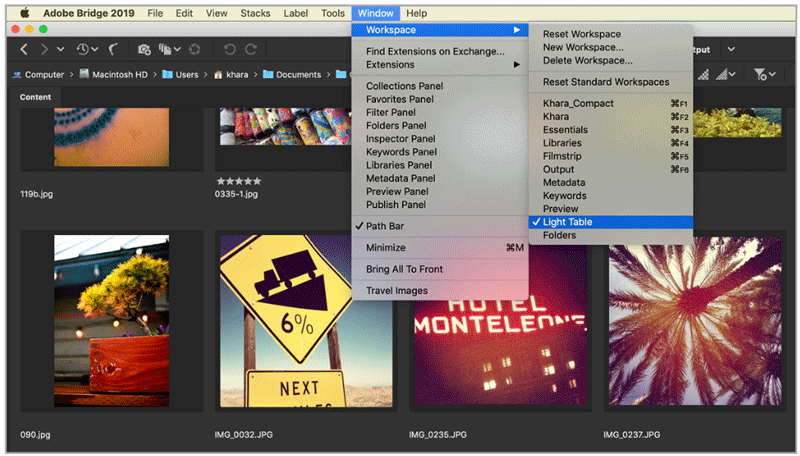This screenshot has height=456, width=800.
Task: Open the Stacks menu
Action: pyautogui.click(x=255, y=13)
